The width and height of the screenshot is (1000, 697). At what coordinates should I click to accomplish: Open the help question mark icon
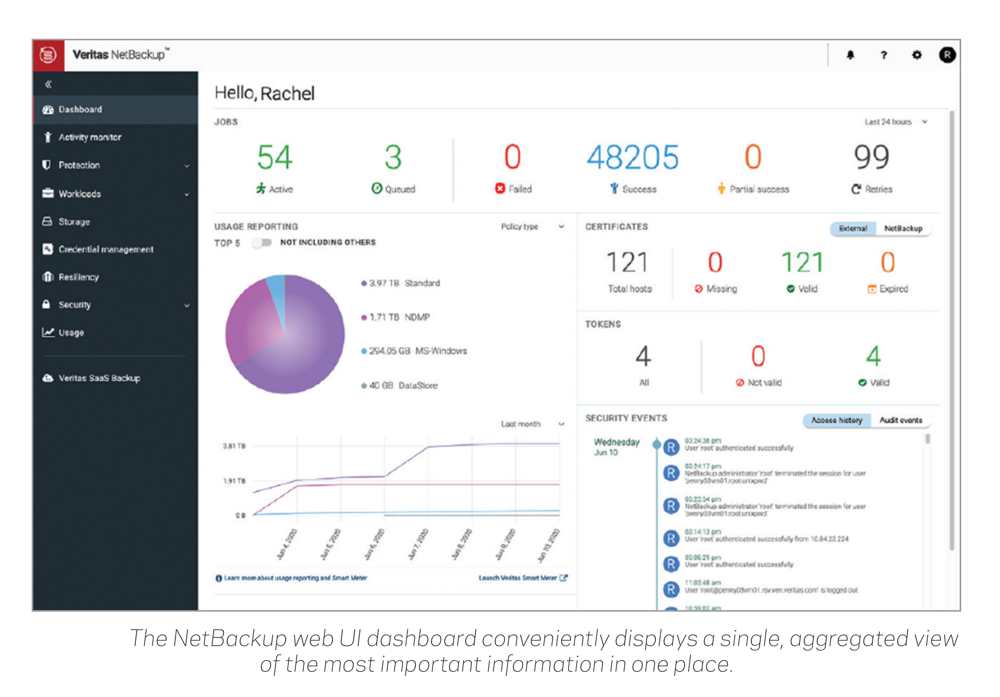[883, 55]
